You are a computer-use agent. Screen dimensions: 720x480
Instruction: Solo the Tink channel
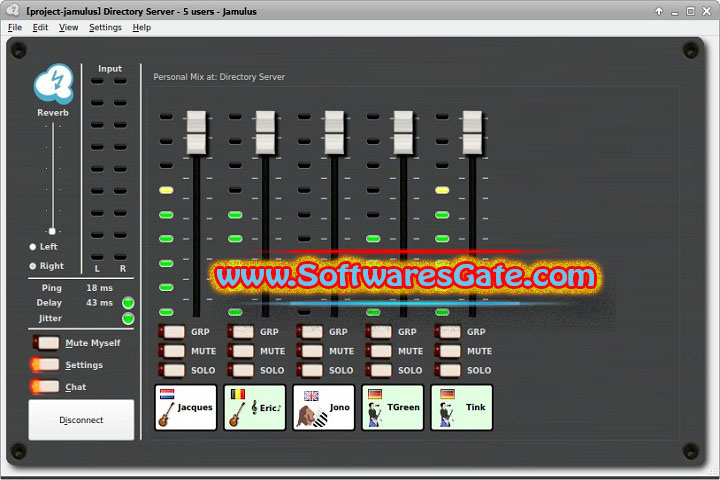[x=447, y=370]
